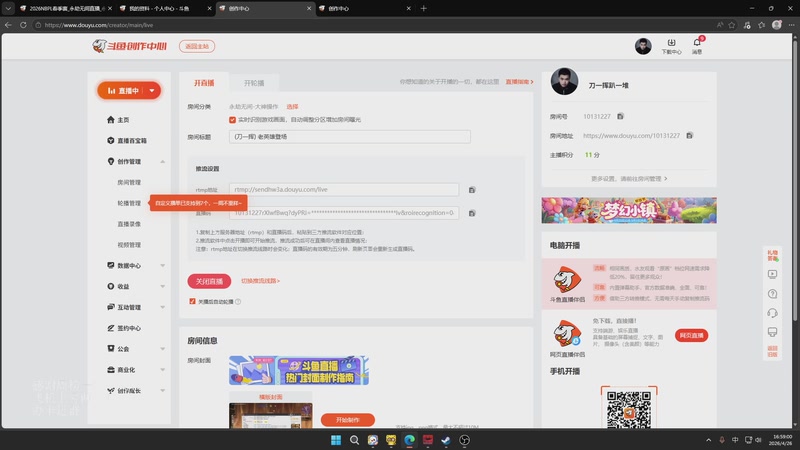Click the 收益 coin icon

pos(111,286)
